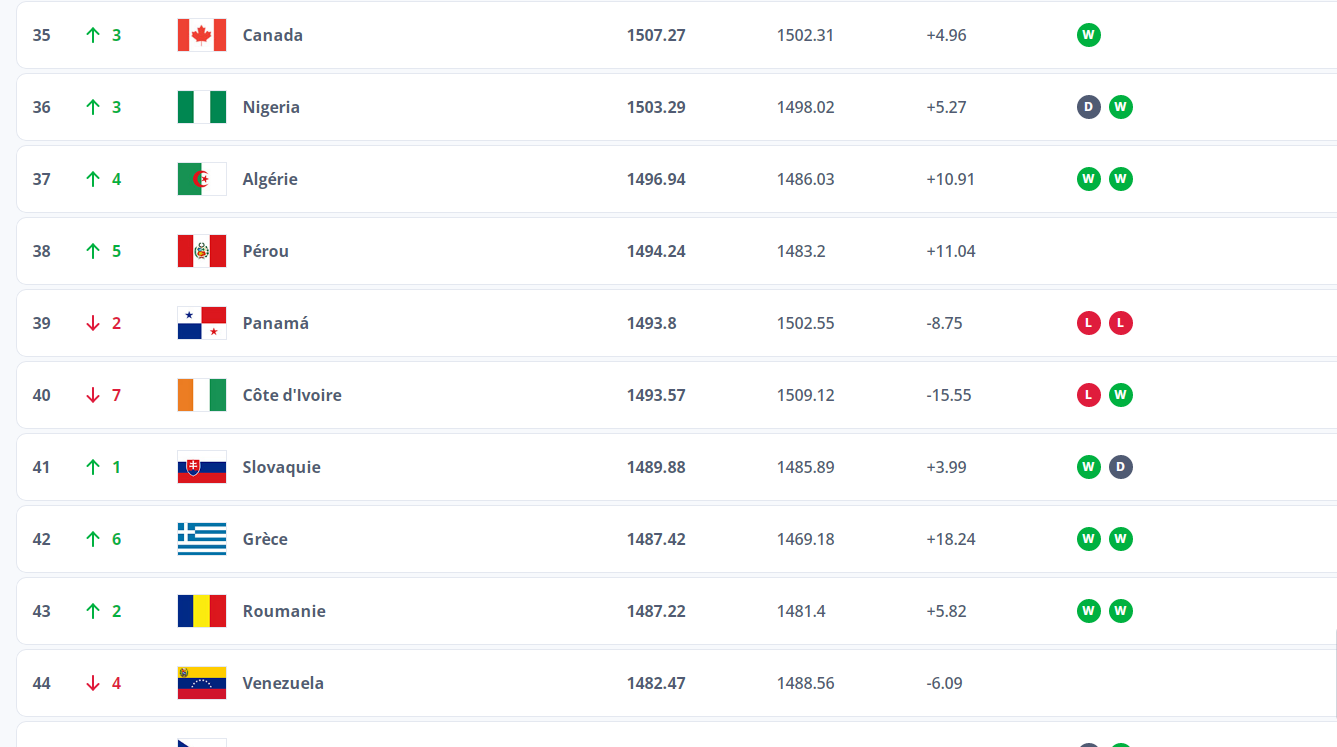1337x747 pixels.
Task: Click Pérou's green up arrow rank change
Action: 93,251
